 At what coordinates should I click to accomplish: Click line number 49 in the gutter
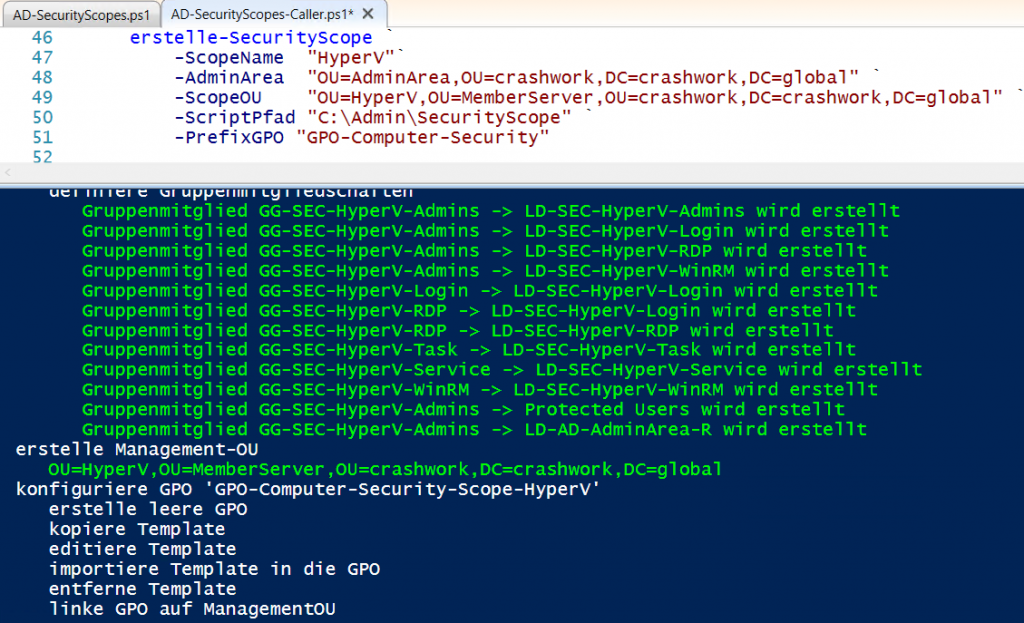42,97
